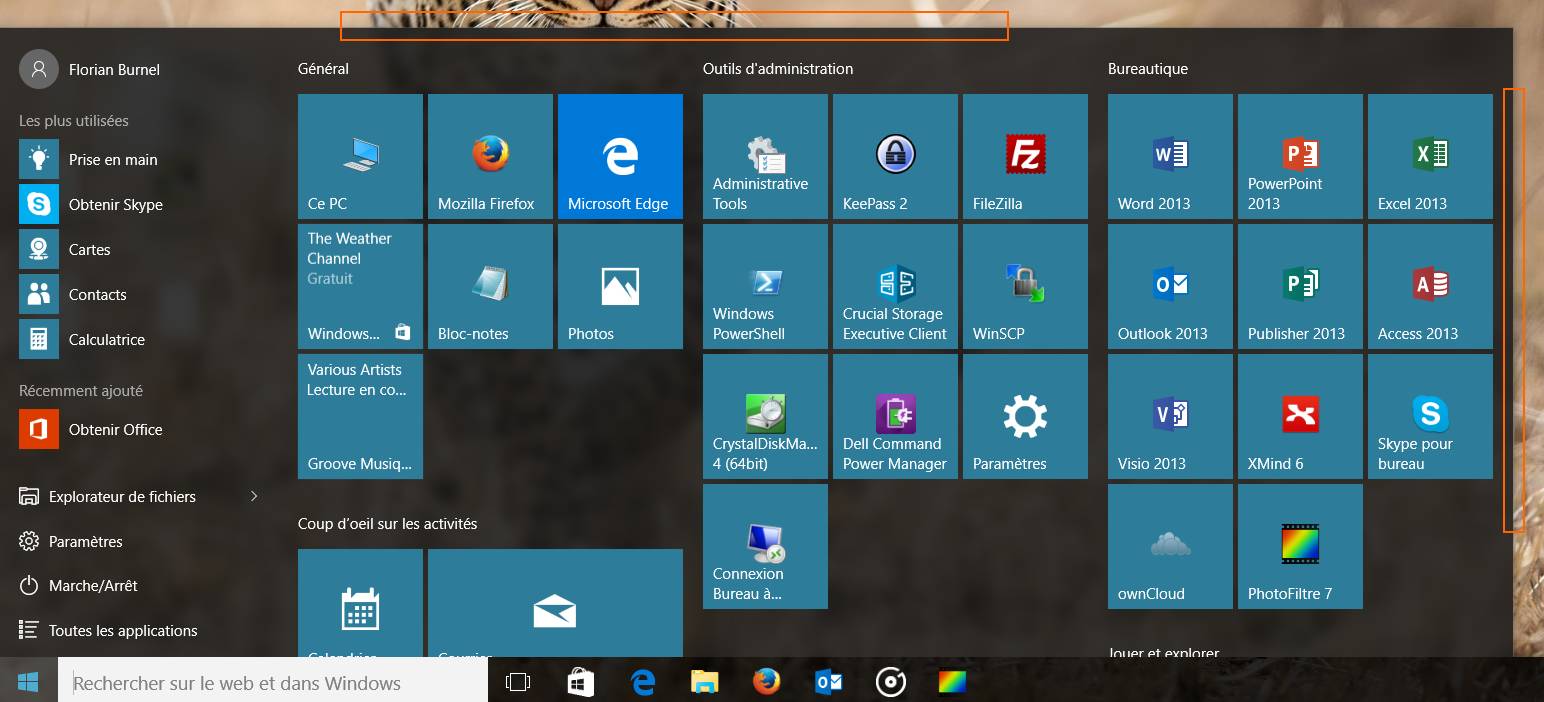Viewport: 1544px width, 702px height.
Task: Launch the XMind 6 tile
Action: tap(1300, 416)
